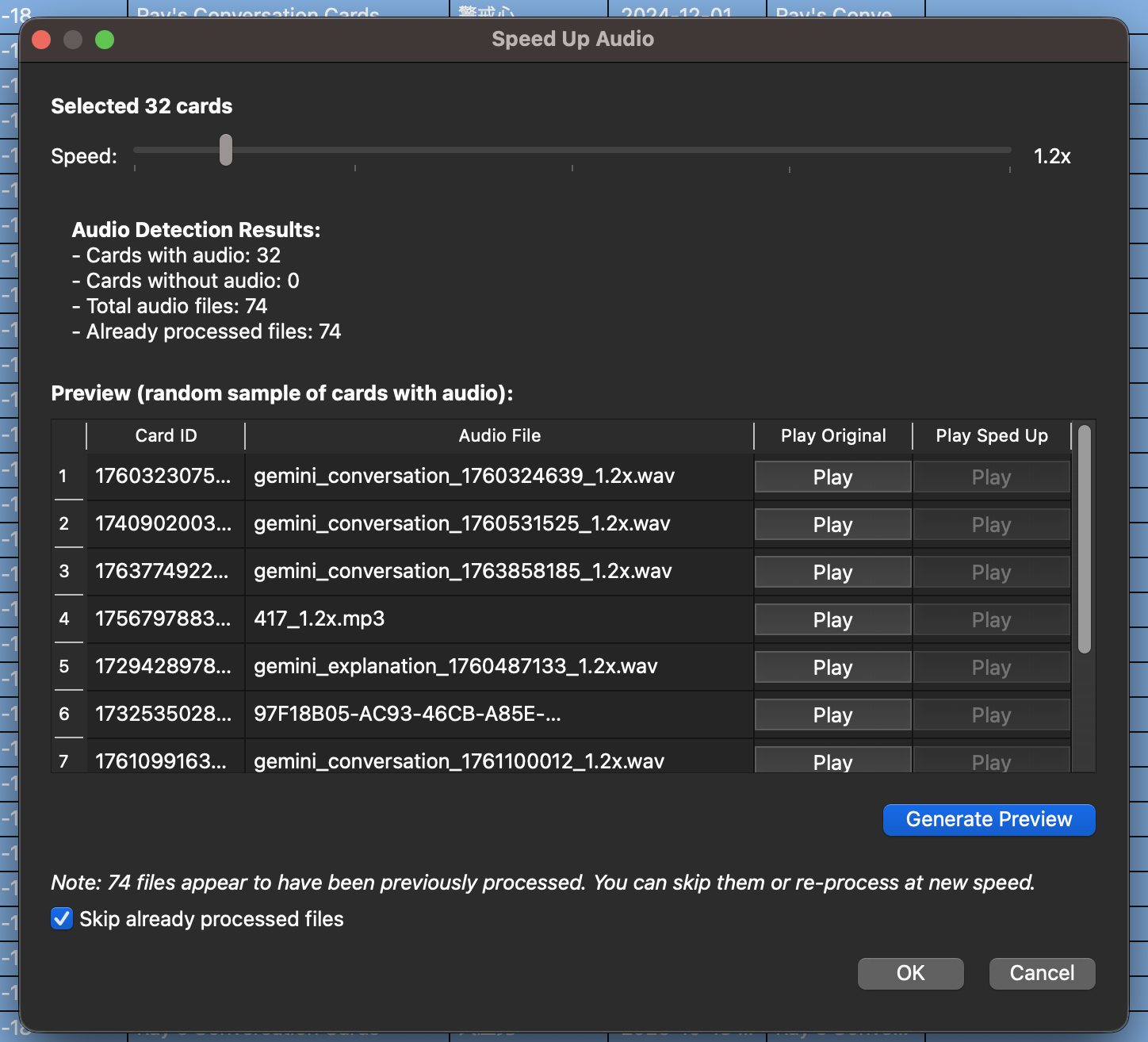Confirm with the OK button
This screenshot has width=1148, height=1042.
pyautogui.click(x=910, y=973)
